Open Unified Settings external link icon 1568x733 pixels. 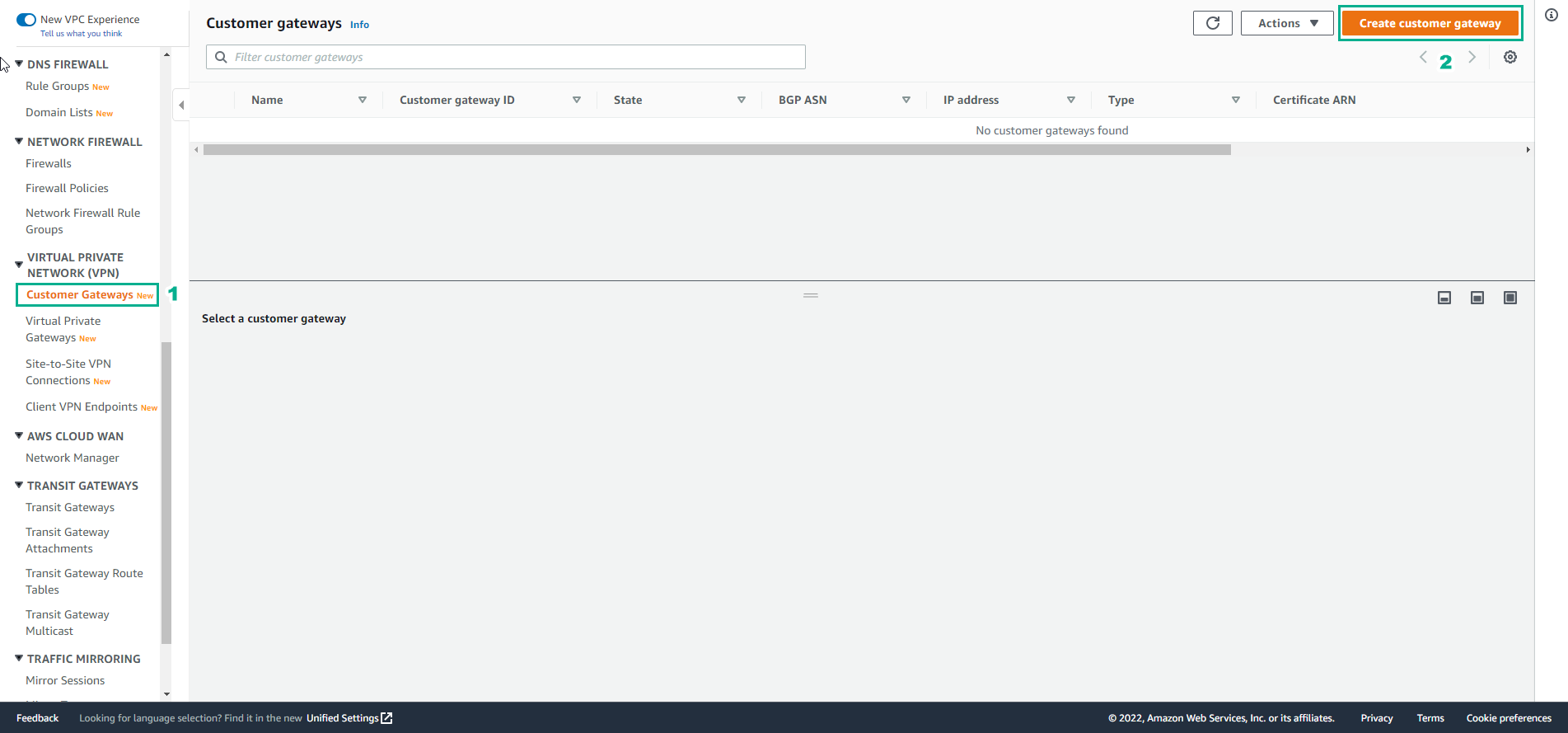(386, 718)
